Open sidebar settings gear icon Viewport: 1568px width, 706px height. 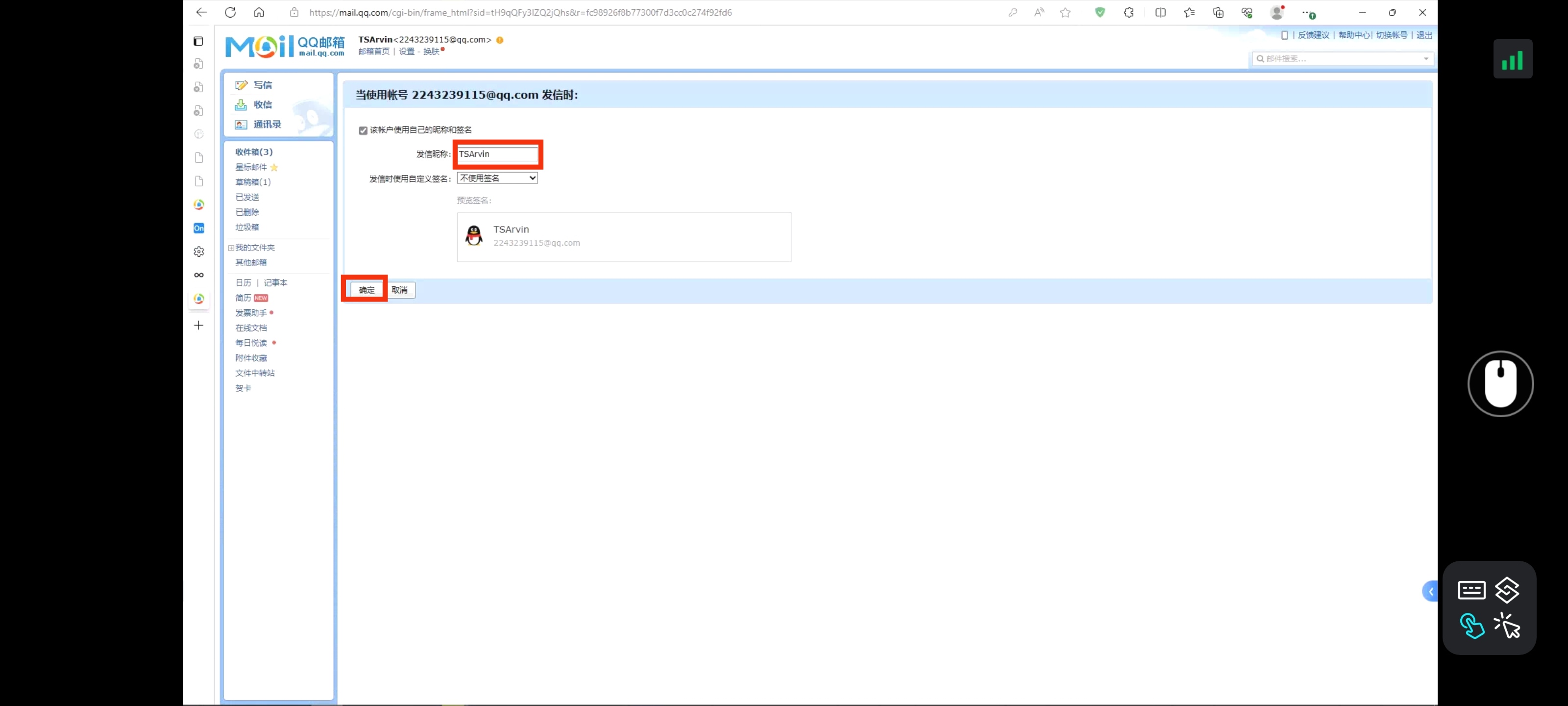pyautogui.click(x=199, y=252)
